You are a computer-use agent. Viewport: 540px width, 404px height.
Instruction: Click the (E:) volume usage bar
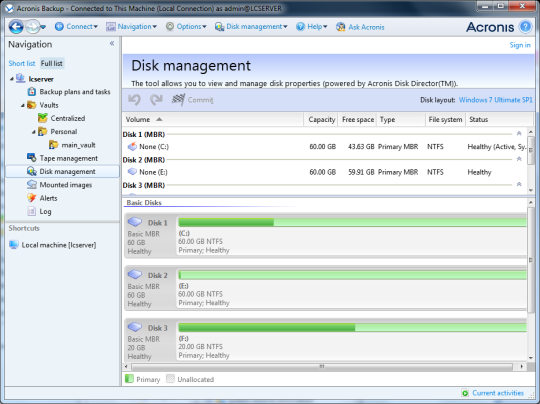click(352, 275)
